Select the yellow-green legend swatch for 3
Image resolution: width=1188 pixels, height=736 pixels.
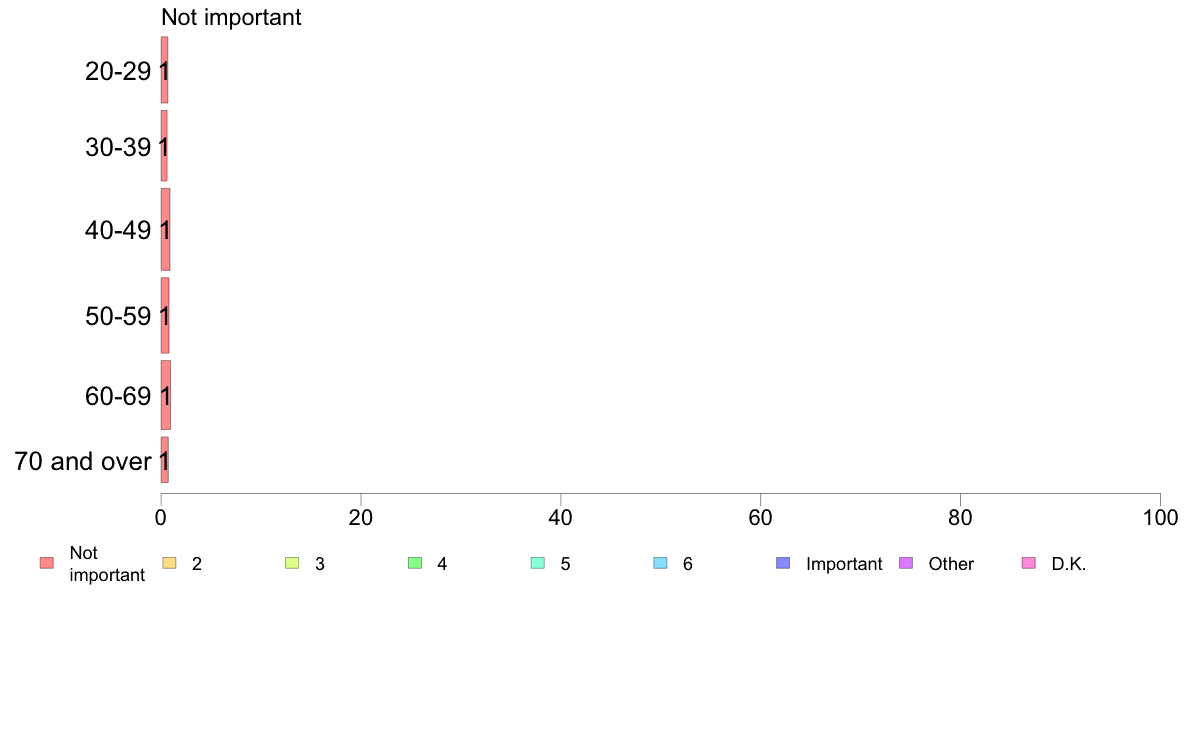coord(292,563)
